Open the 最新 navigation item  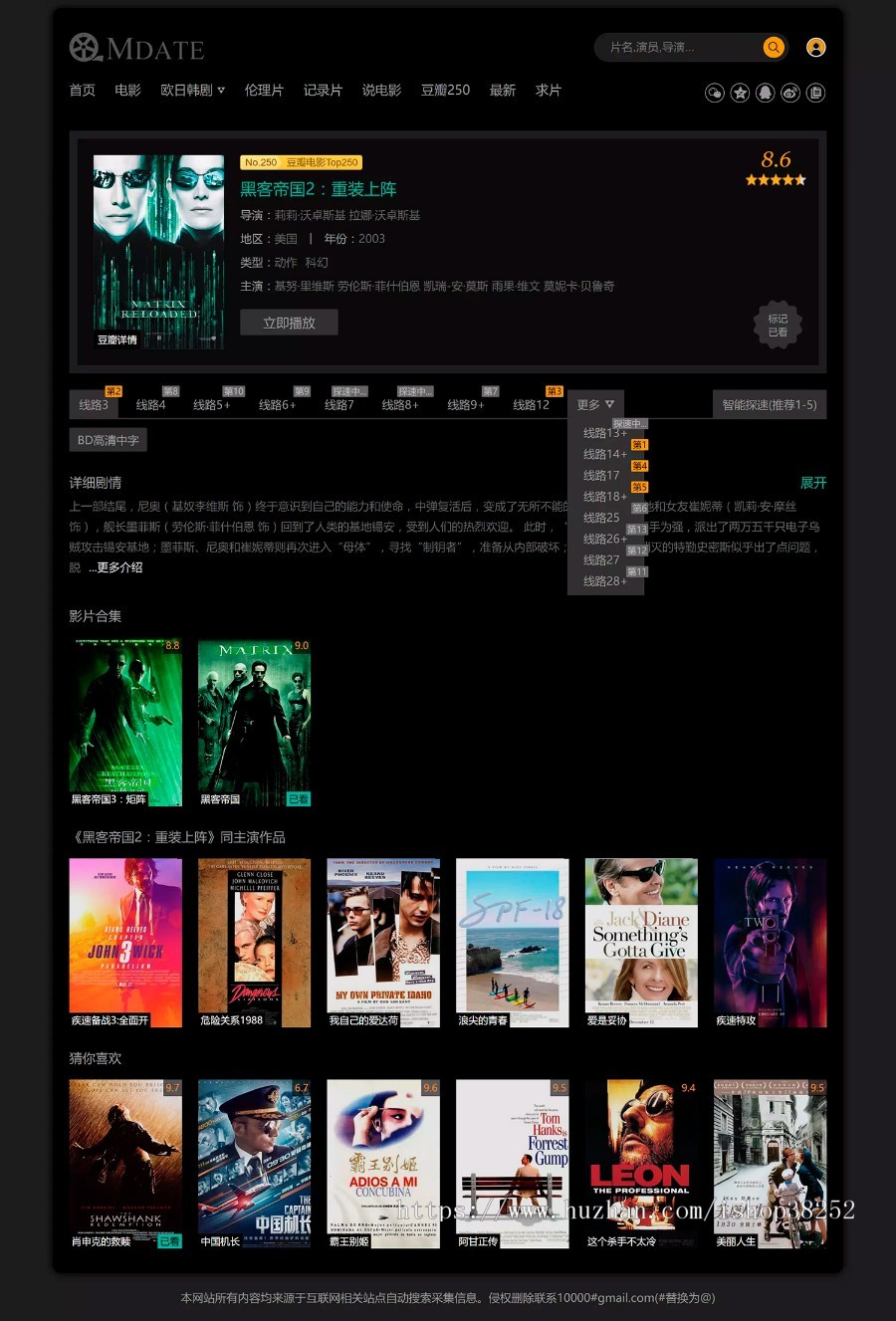[503, 90]
